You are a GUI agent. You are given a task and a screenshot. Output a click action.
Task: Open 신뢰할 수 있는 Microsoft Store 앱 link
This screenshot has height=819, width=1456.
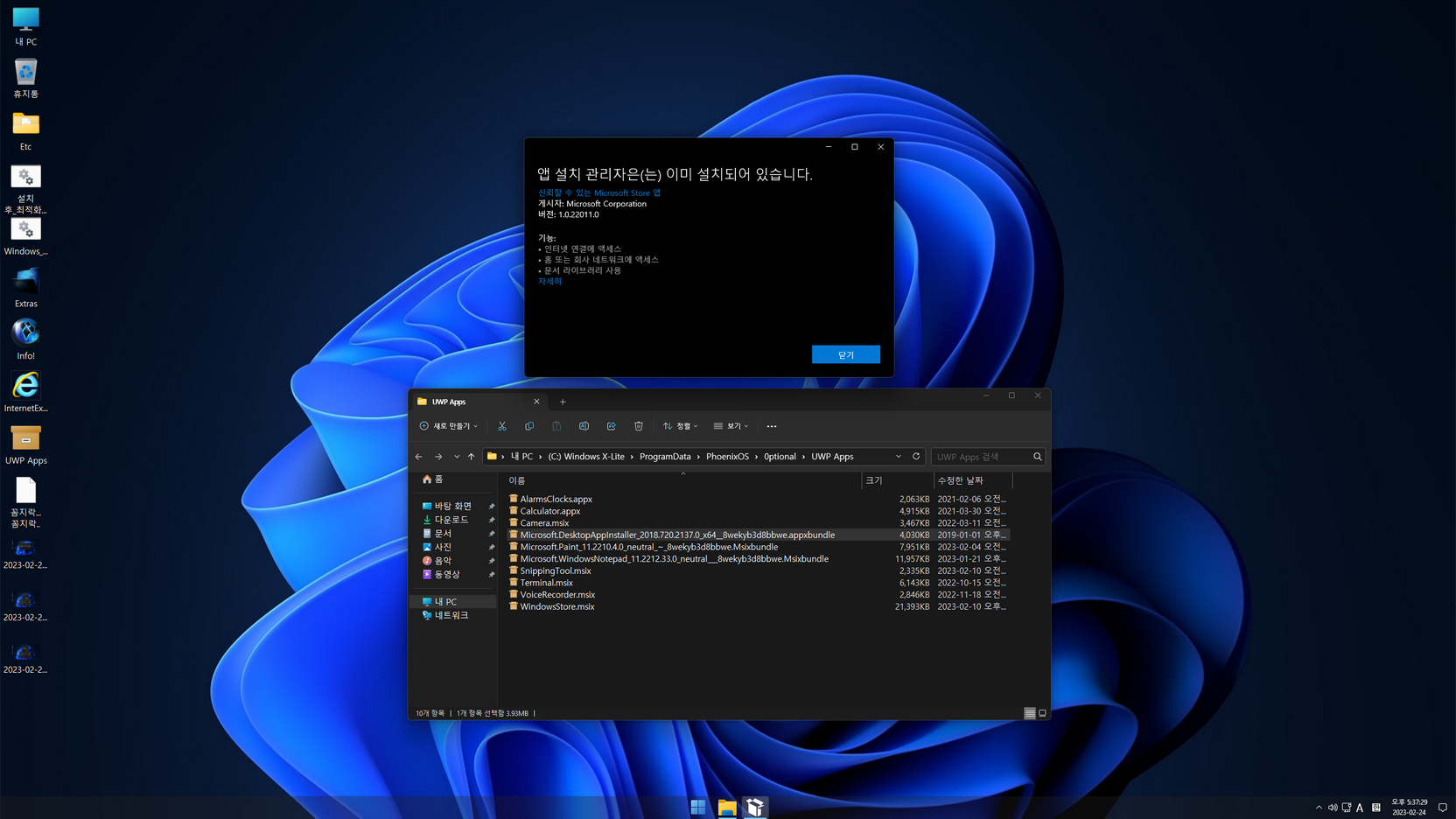click(x=599, y=192)
